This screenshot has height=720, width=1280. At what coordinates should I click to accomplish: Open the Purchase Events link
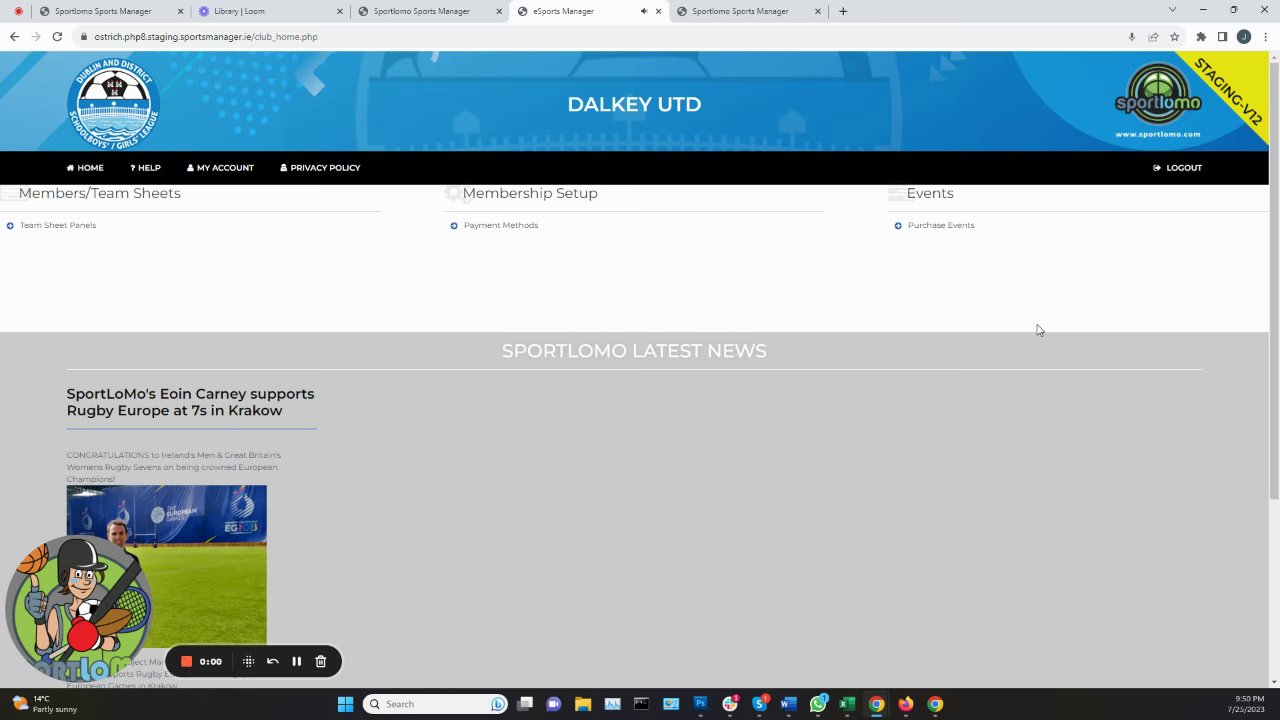941,225
